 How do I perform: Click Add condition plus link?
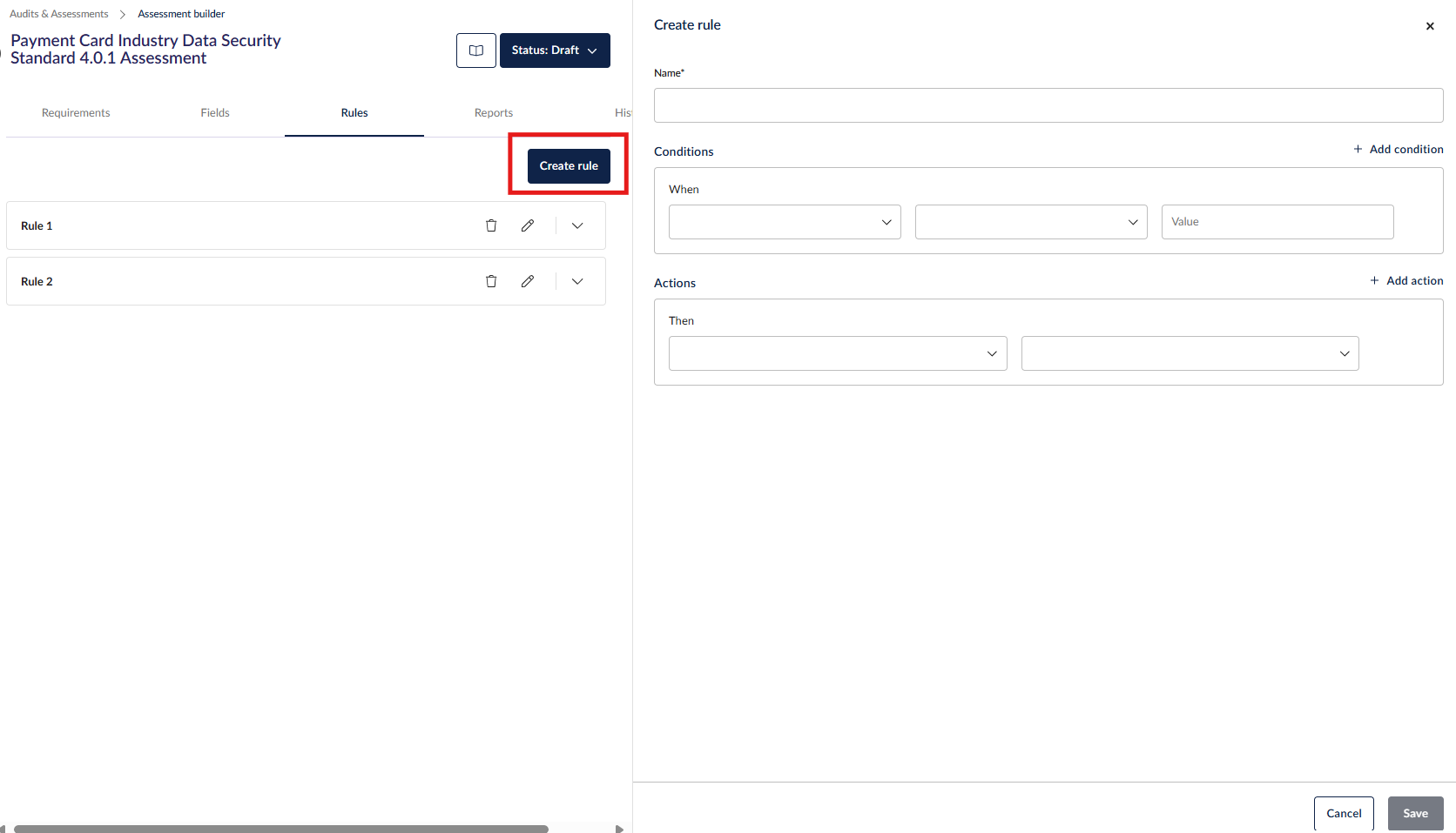point(1398,150)
